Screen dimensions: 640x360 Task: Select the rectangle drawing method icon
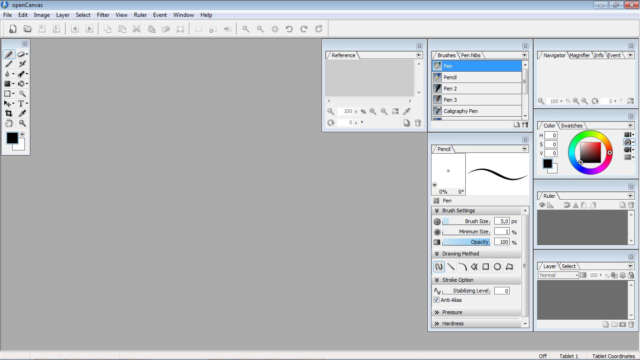[x=486, y=267]
